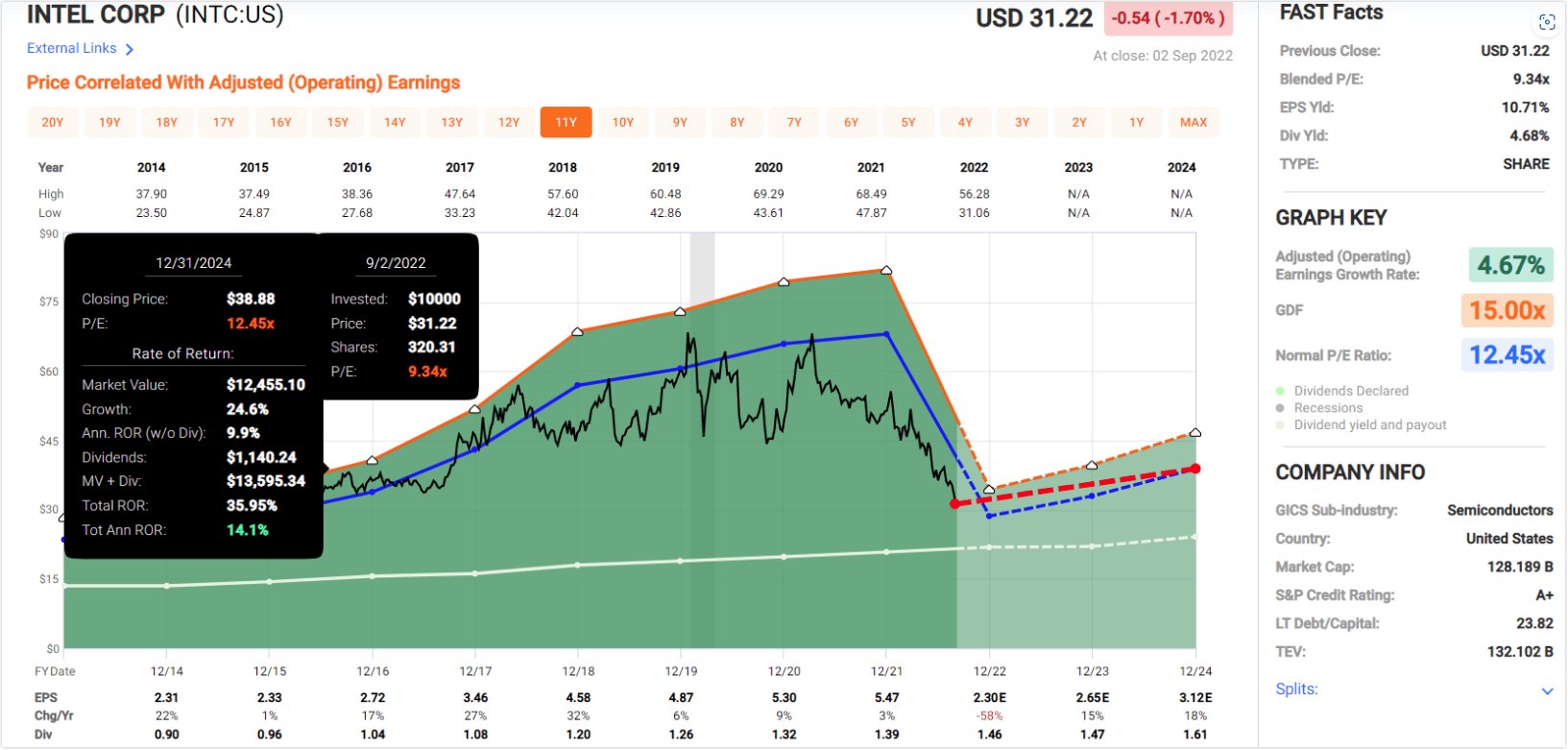
Task: Switch to the 7Y time range
Action: click(x=794, y=122)
